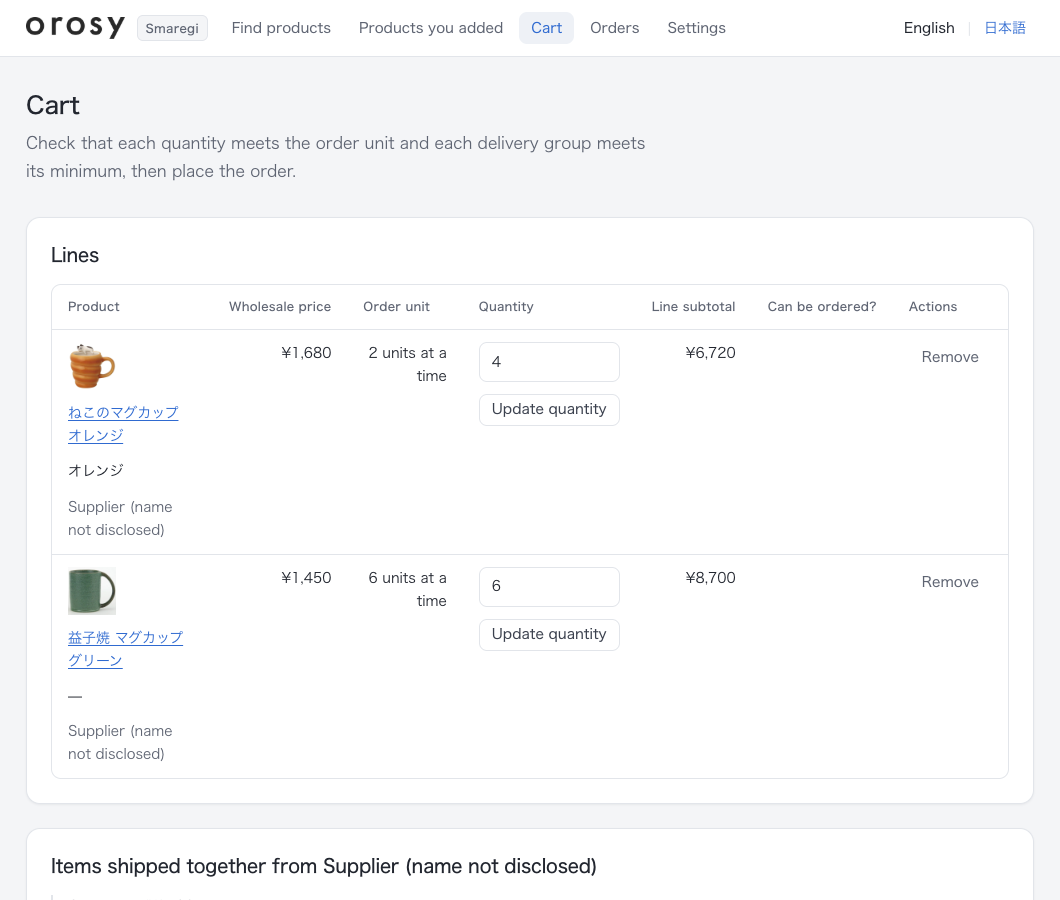Screen dimensions: 1060x900
Task: Click the green mug thumbnail
Action: pyautogui.click(x=92, y=591)
